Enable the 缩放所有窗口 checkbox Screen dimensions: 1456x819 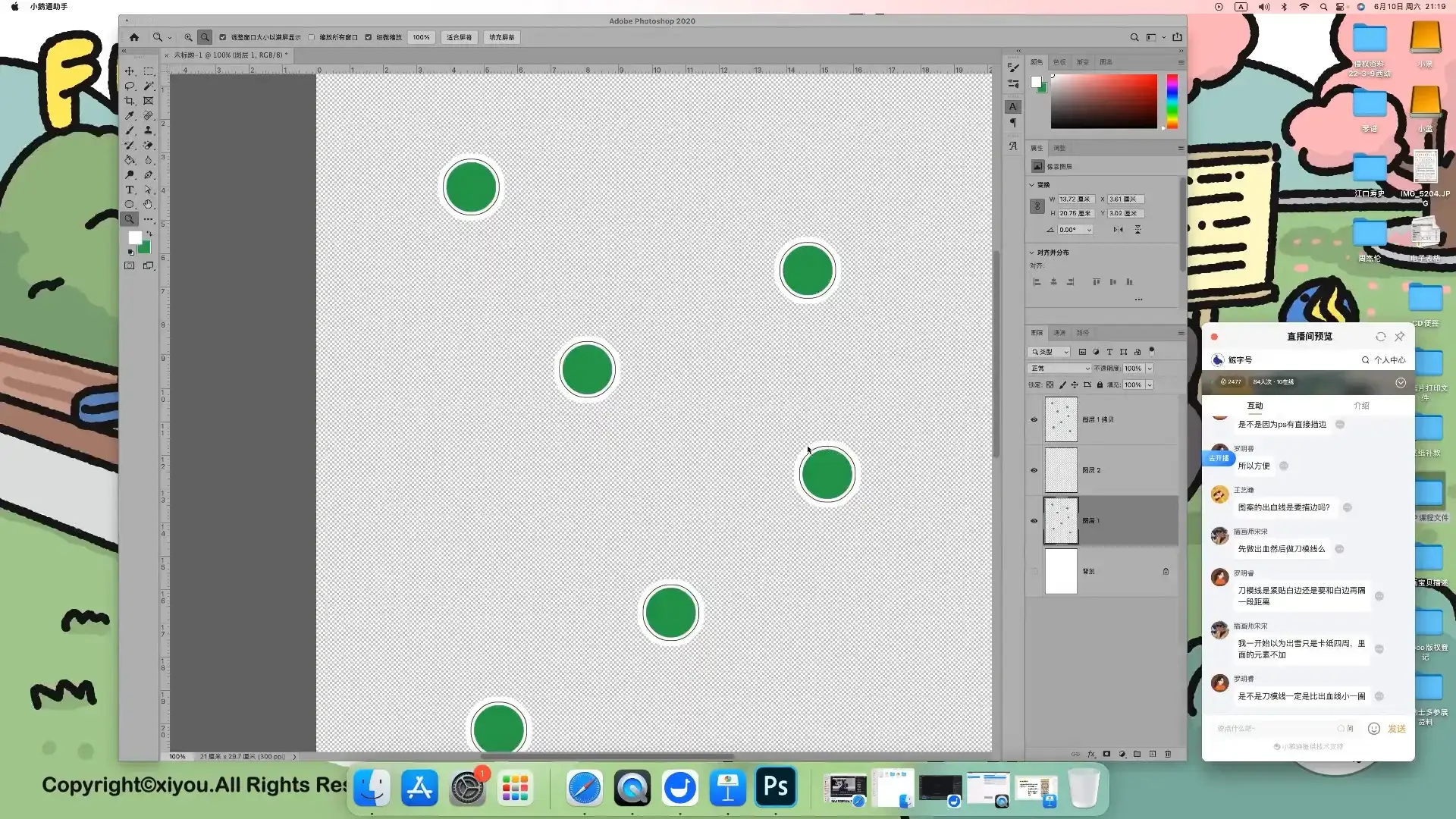click(x=312, y=37)
